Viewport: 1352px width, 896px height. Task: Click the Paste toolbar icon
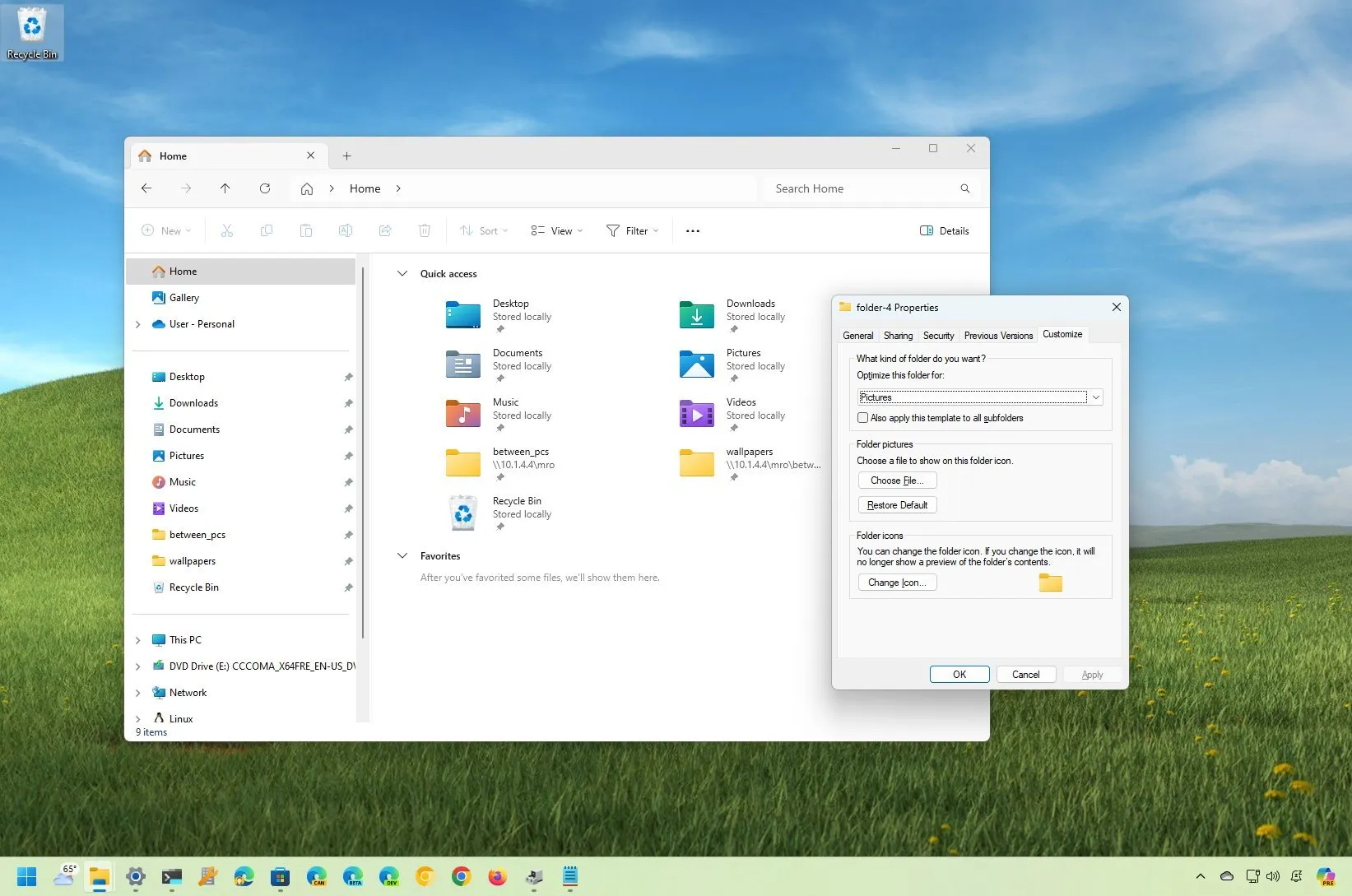point(306,230)
